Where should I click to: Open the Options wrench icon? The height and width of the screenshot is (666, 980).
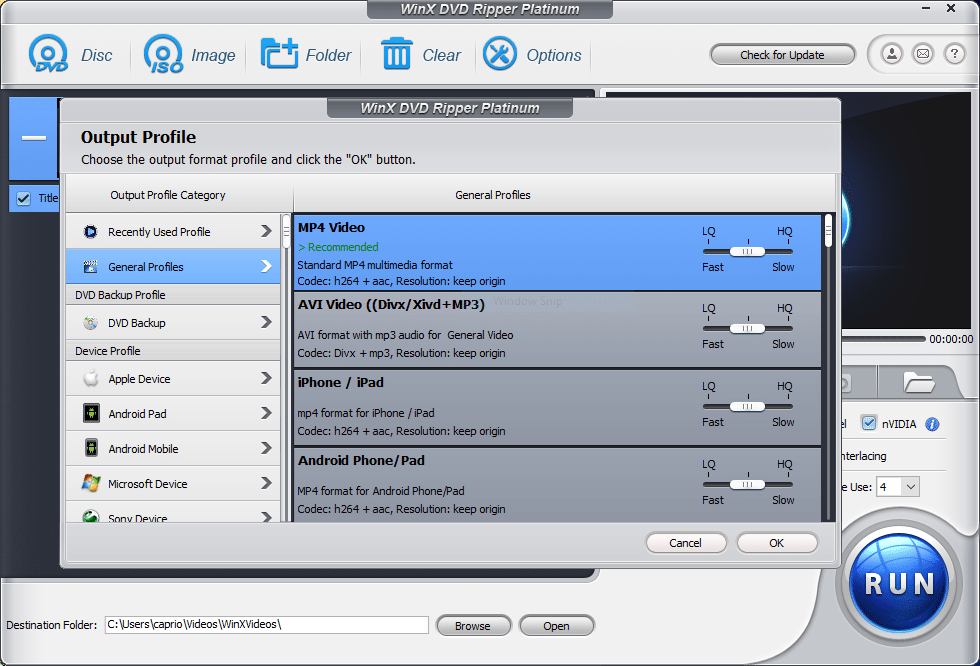[500, 54]
